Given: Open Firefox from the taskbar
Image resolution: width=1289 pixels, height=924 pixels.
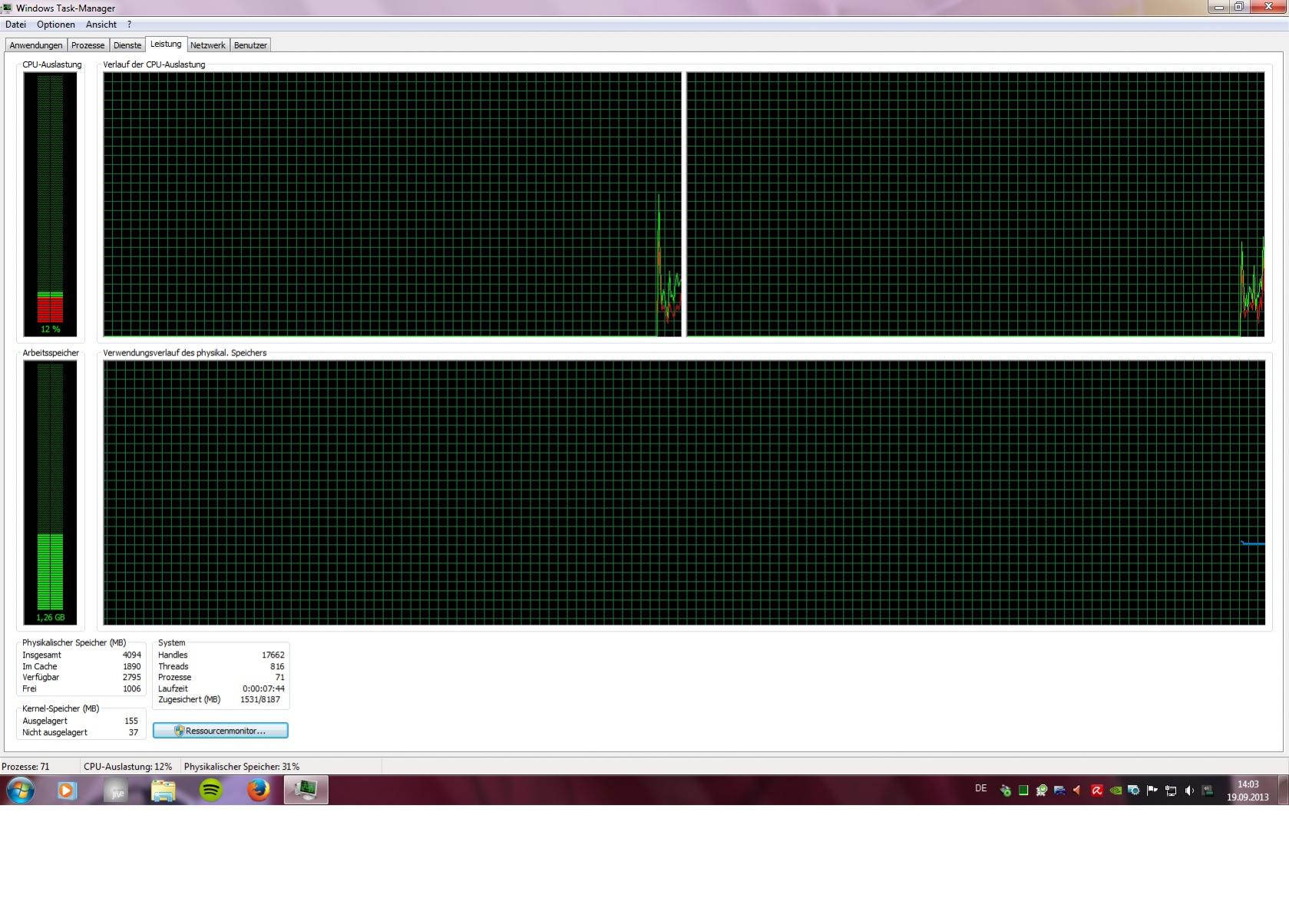Looking at the screenshot, I should [x=259, y=790].
